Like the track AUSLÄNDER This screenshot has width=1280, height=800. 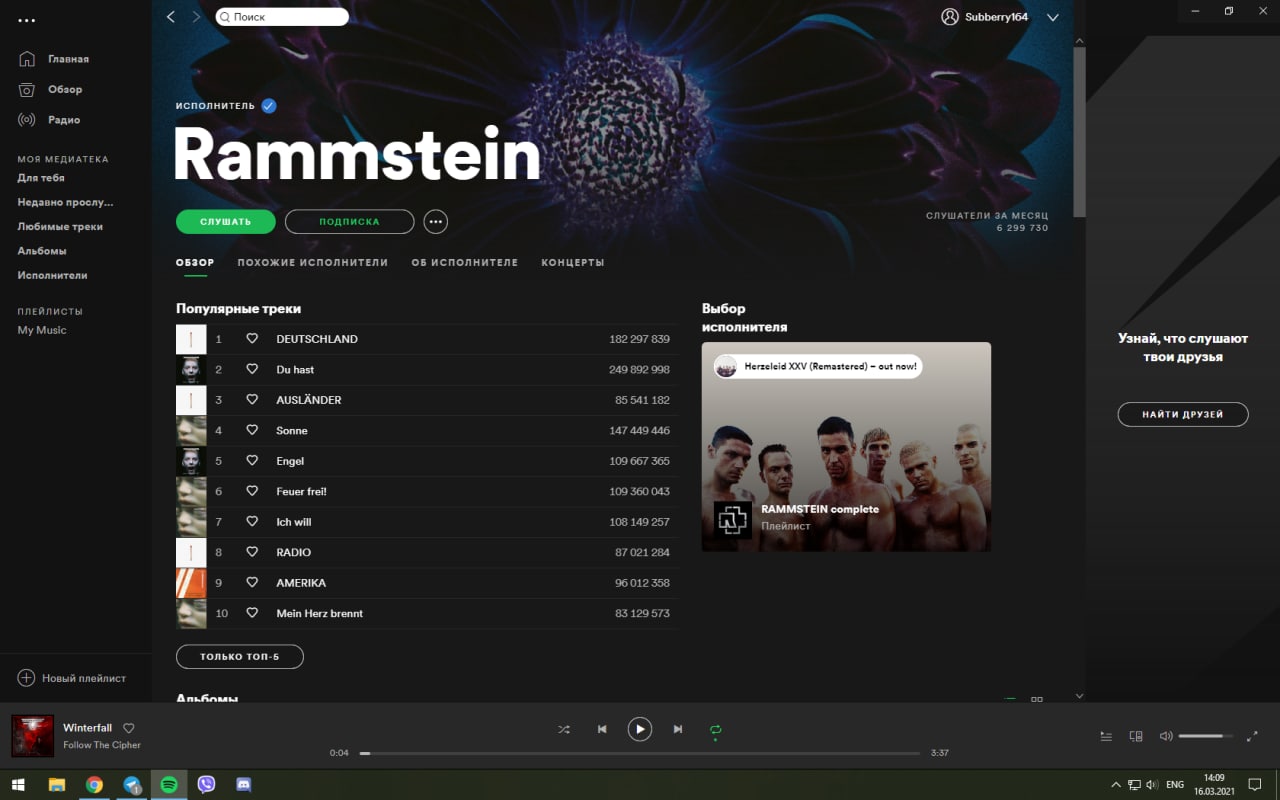[x=252, y=400]
